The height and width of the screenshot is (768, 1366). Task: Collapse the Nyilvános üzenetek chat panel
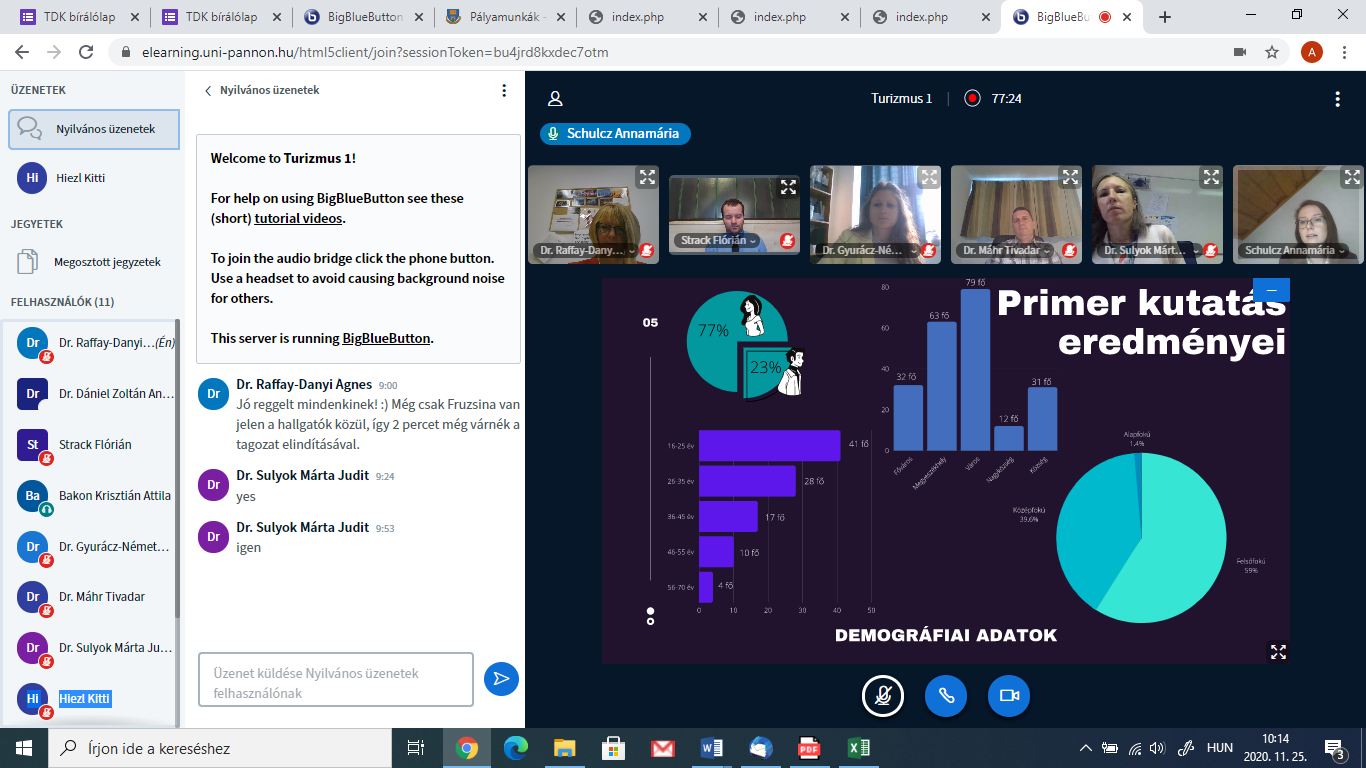pos(262,90)
